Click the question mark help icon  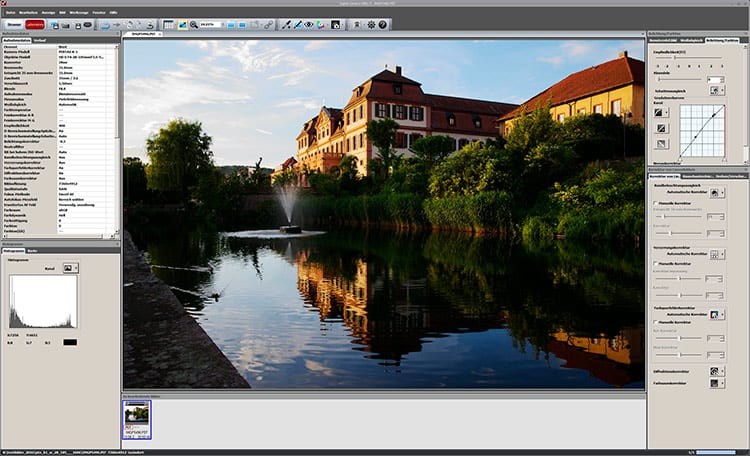point(384,23)
